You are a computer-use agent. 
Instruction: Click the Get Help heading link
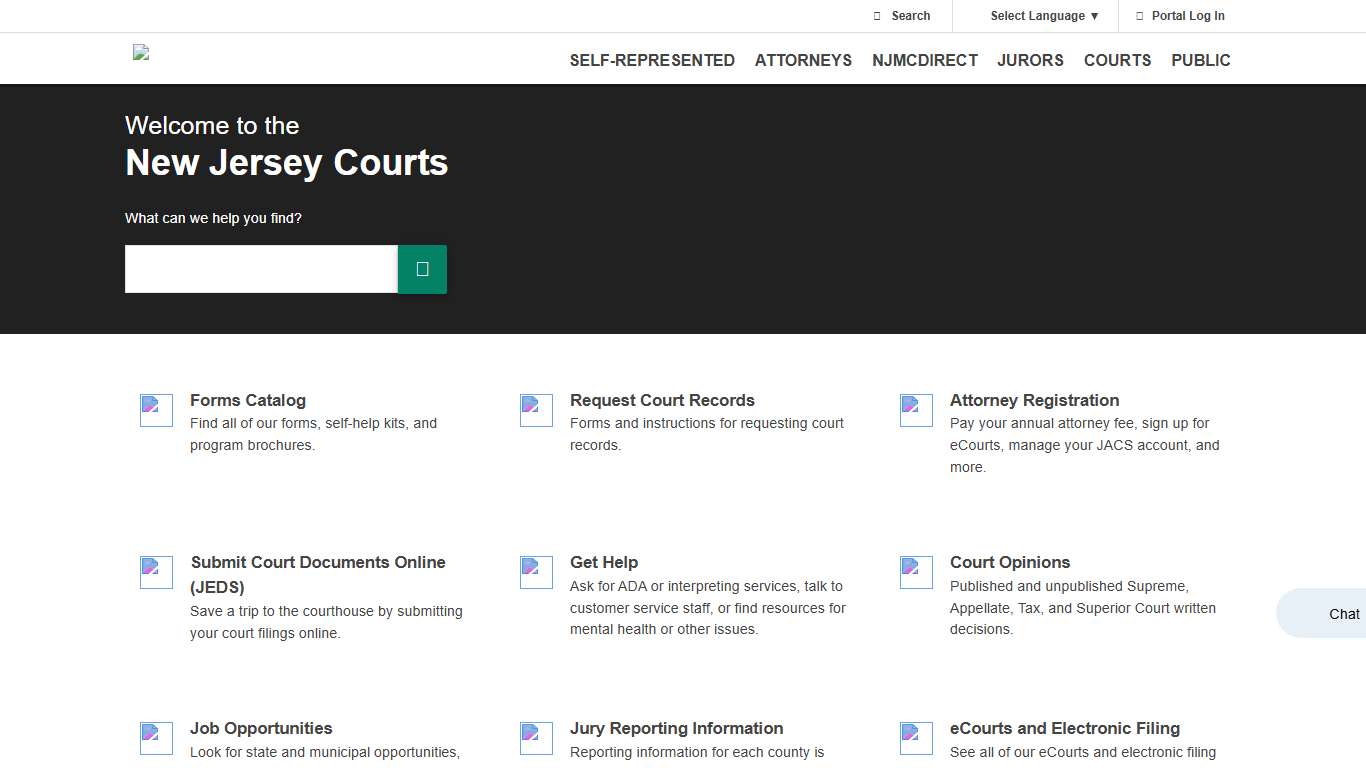coord(604,562)
